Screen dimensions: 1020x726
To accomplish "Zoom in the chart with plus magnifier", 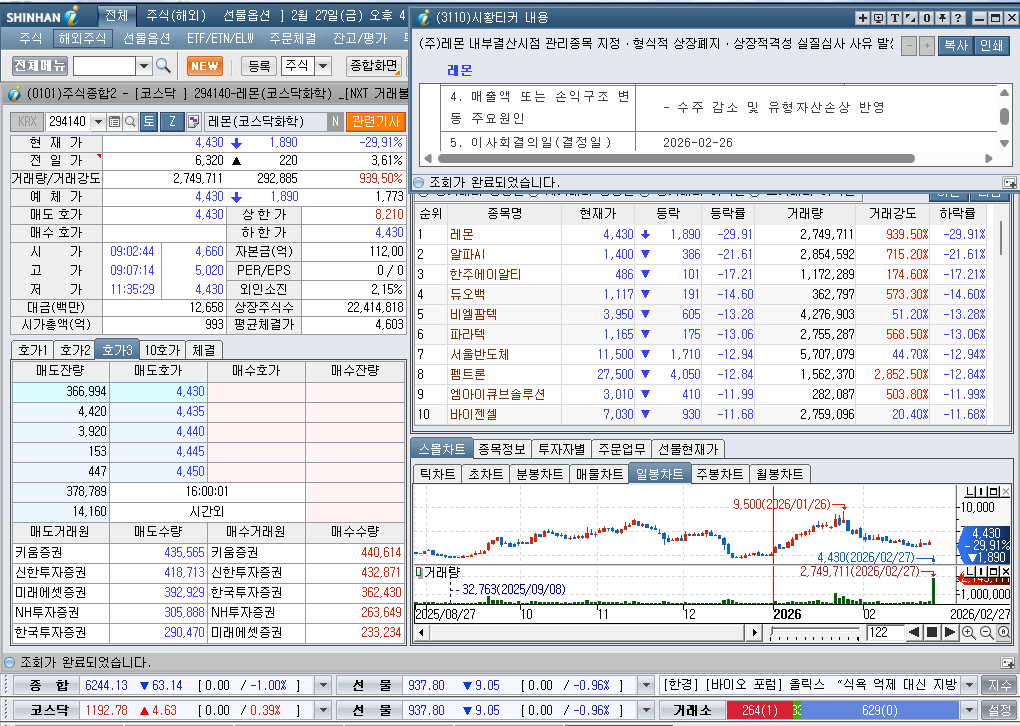I will point(969,632).
